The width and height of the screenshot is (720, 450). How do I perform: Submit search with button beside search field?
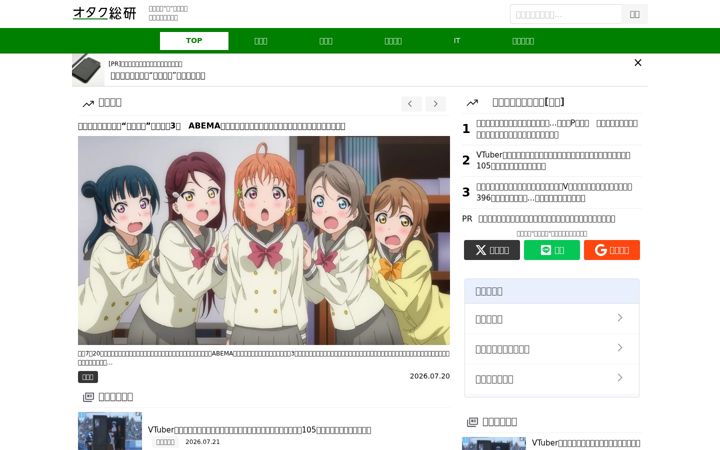point(635,14)
